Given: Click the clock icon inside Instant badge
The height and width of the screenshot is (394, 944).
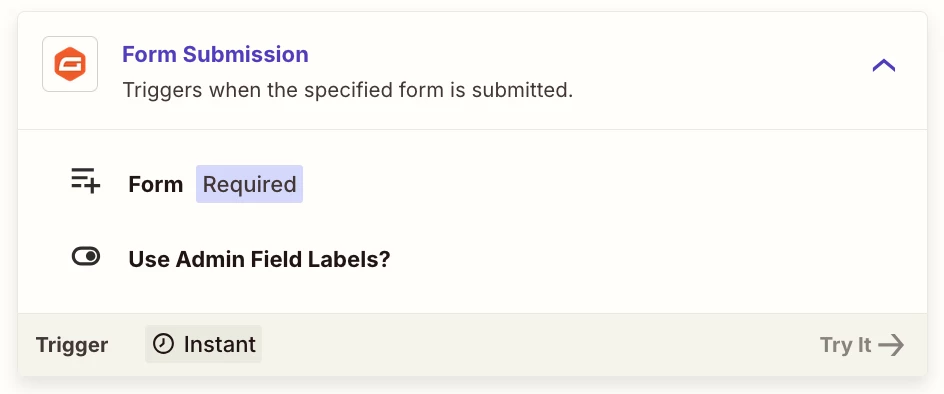Looking at the screenshot, I should coord(163,344).
